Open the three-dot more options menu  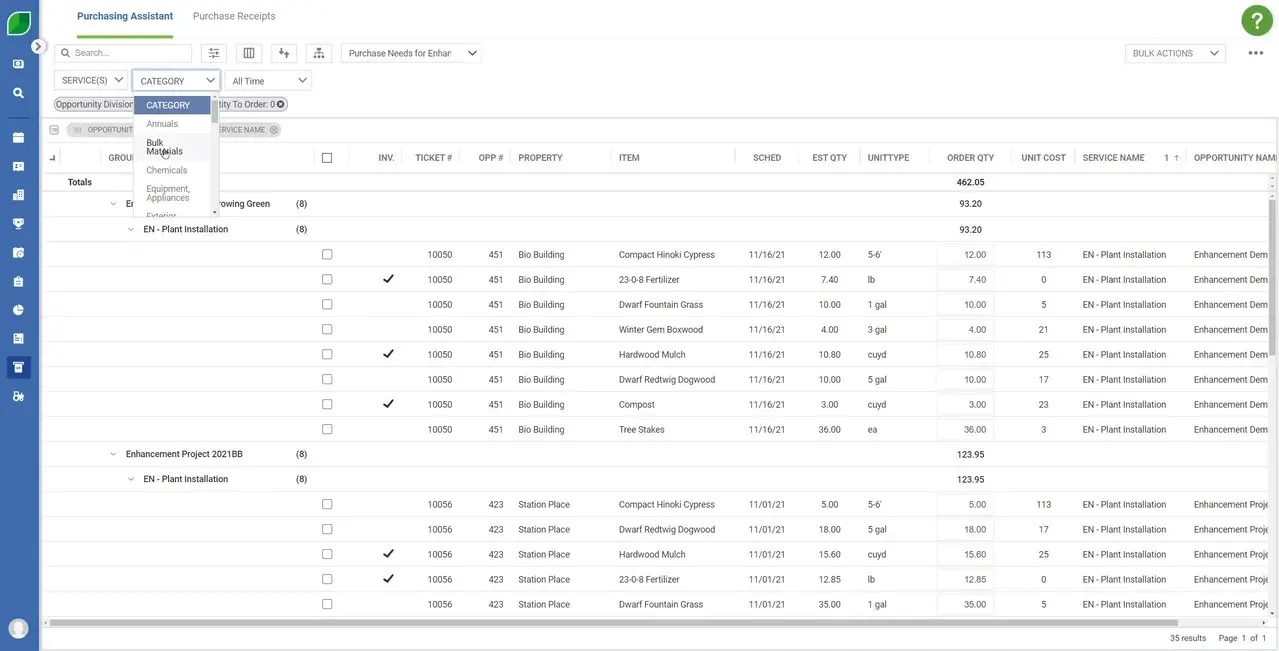(1255, 53)
